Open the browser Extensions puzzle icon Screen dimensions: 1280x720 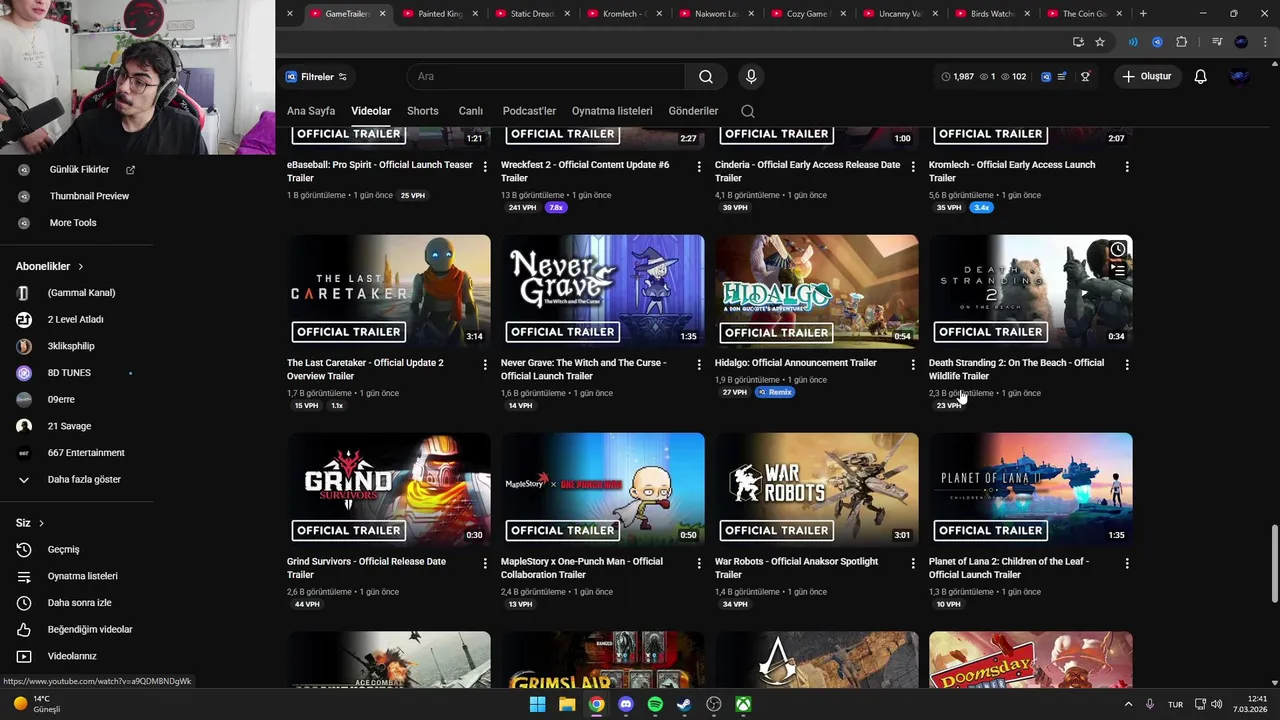tap(1182, 42)
